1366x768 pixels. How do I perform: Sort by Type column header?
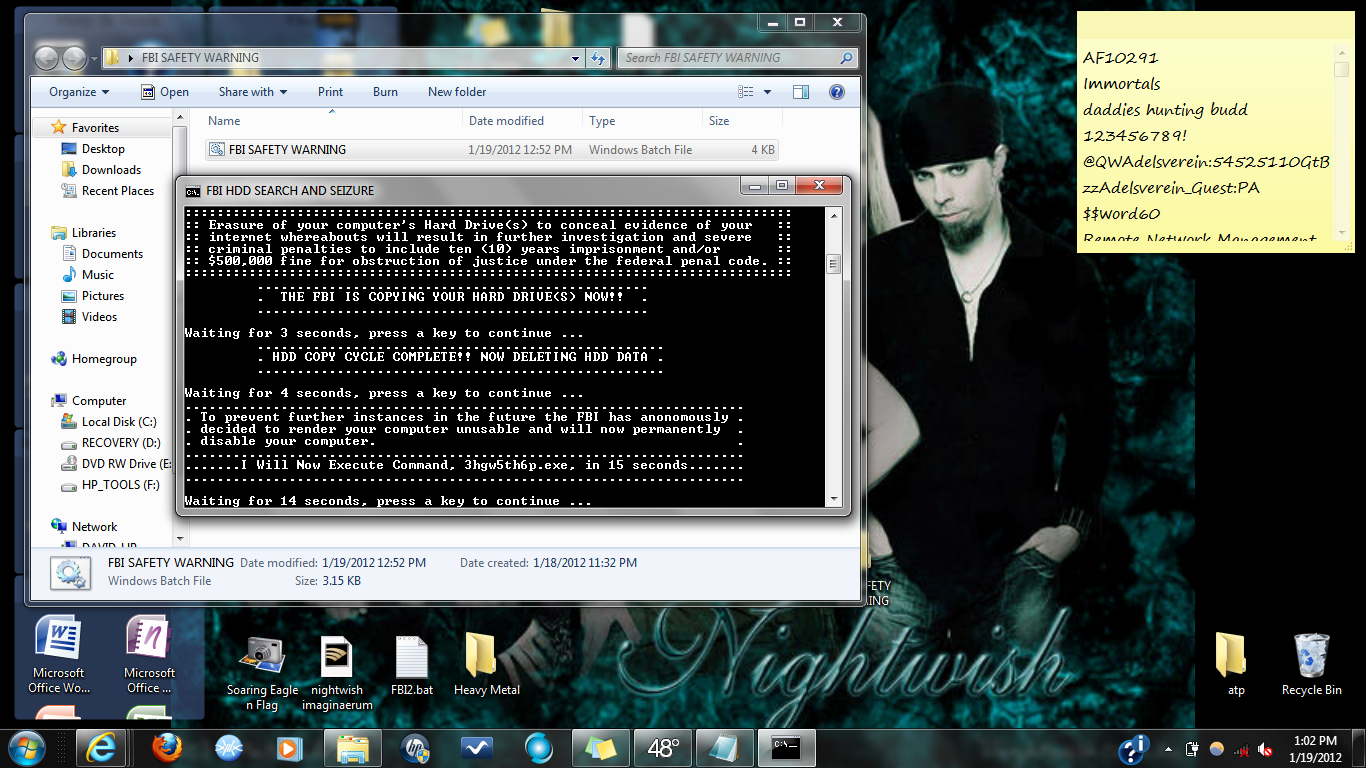click(642, 121)
